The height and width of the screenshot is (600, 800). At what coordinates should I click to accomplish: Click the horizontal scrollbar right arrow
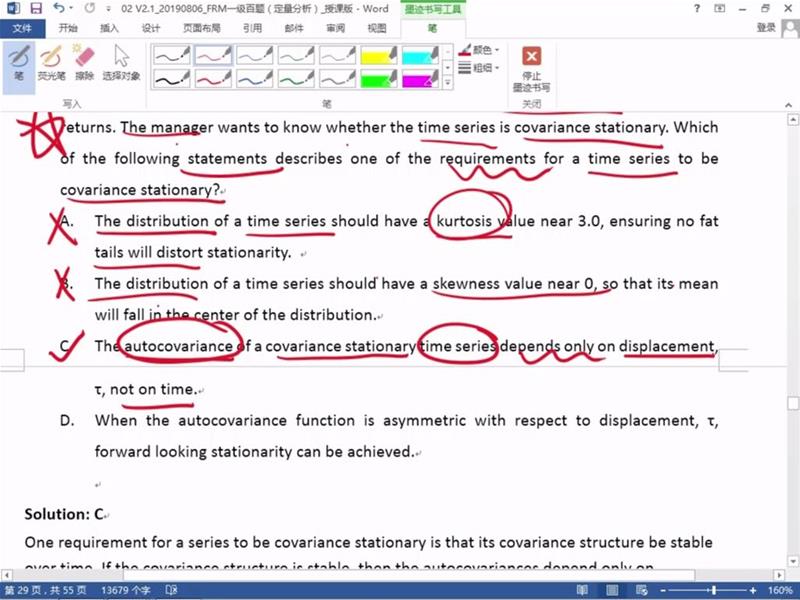tap(779, 575)
